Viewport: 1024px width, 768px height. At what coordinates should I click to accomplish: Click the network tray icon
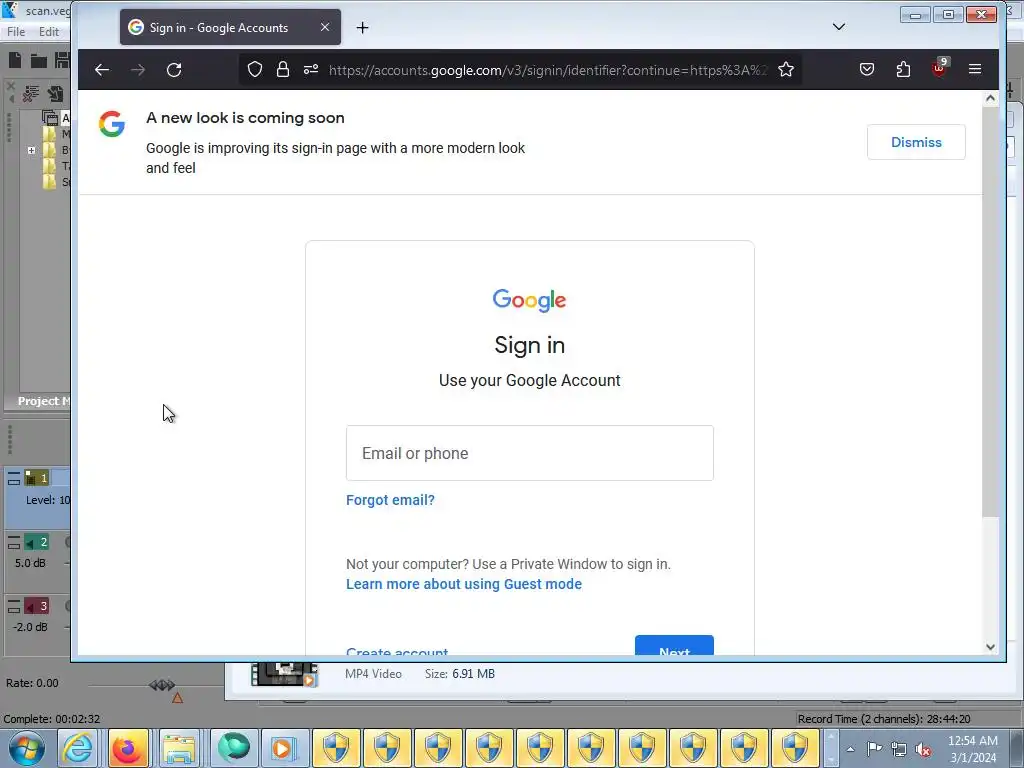pos(899,750)
